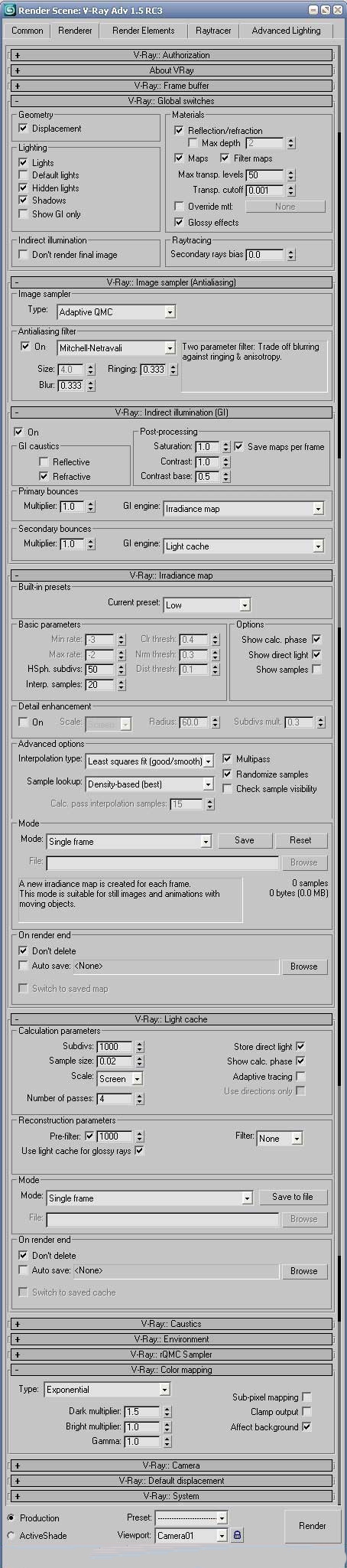This screenshot has height=1568, width=347.
Task: Toggle Save maps per frame checkbox
Action: point(238,447)
